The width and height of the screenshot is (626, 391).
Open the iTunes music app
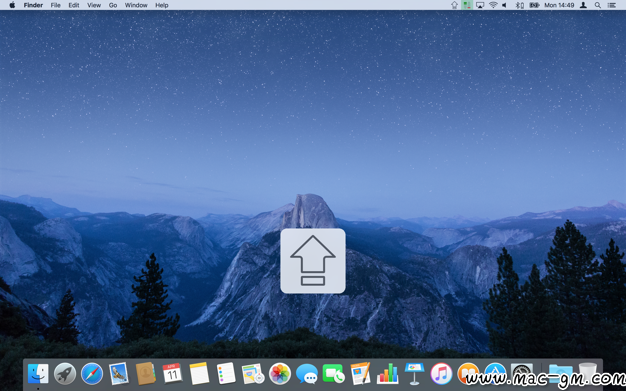tap(441, 374)
